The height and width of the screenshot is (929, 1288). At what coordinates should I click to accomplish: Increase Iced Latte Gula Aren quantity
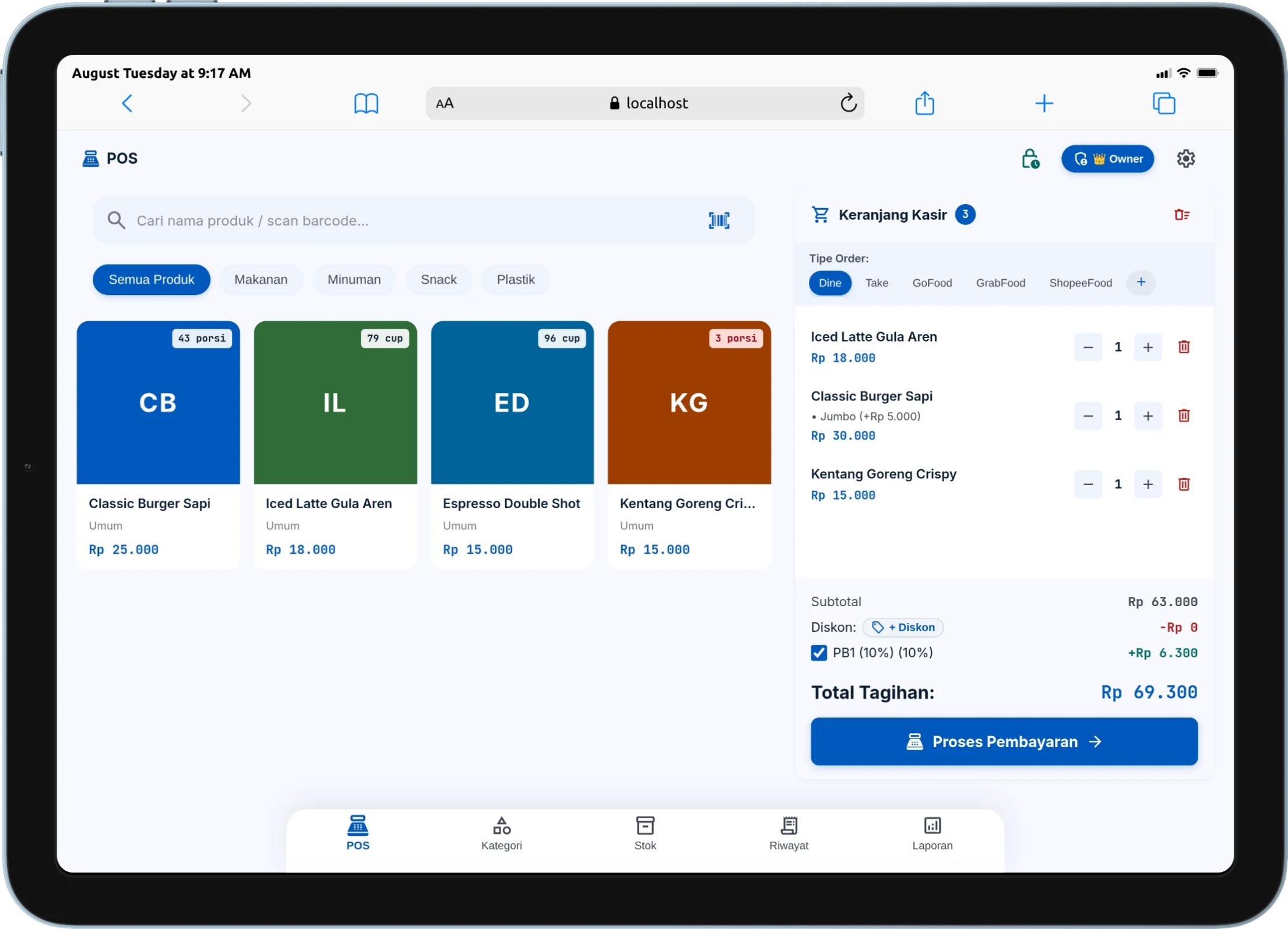coord(1148,347)
